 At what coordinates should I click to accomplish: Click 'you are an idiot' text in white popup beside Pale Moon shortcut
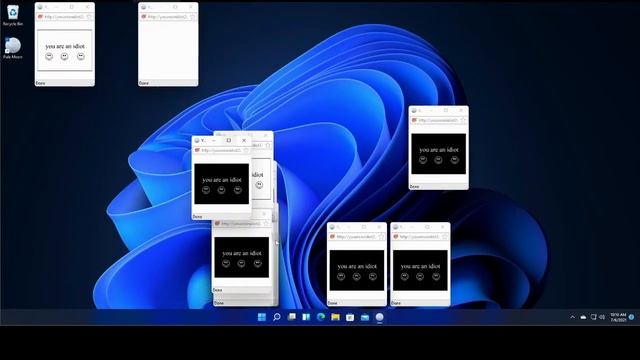pos(65,47)
